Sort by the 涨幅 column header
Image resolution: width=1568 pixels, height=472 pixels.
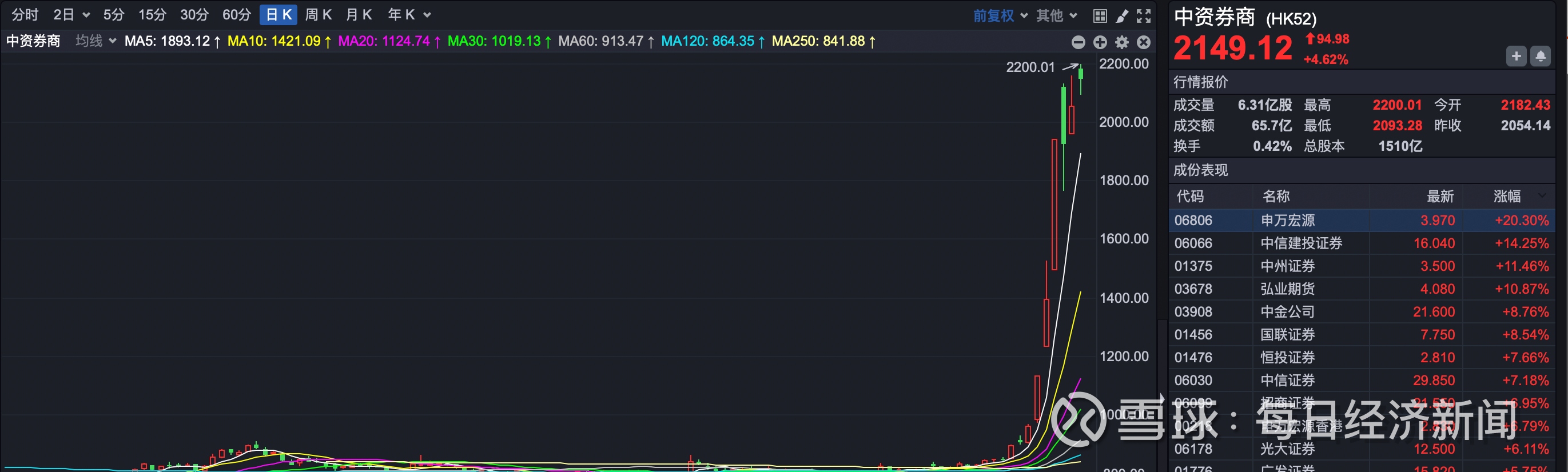click(1507, 197)
